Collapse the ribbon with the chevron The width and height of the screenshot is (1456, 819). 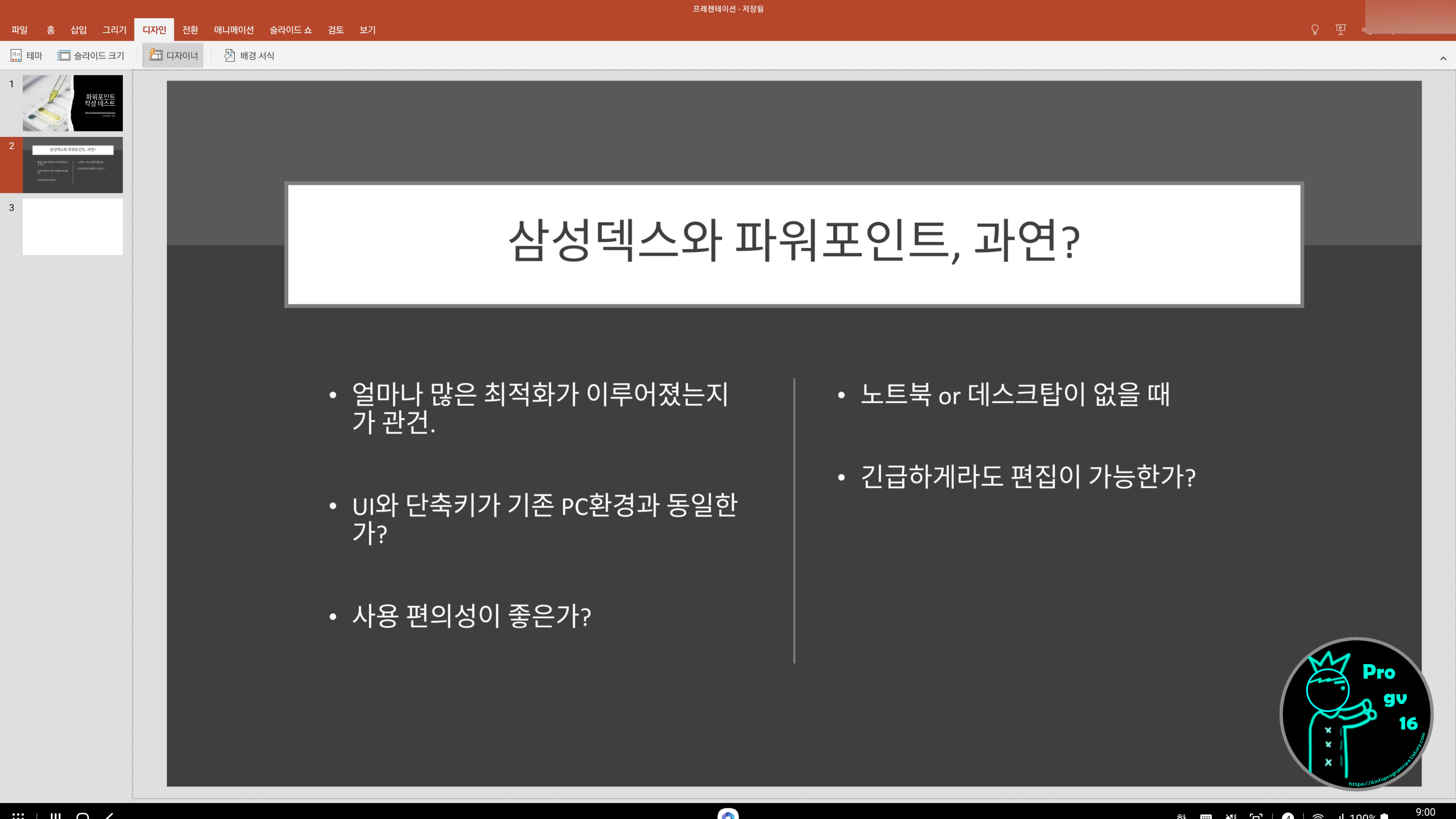pyautogui.click(x=1443, y=59)
